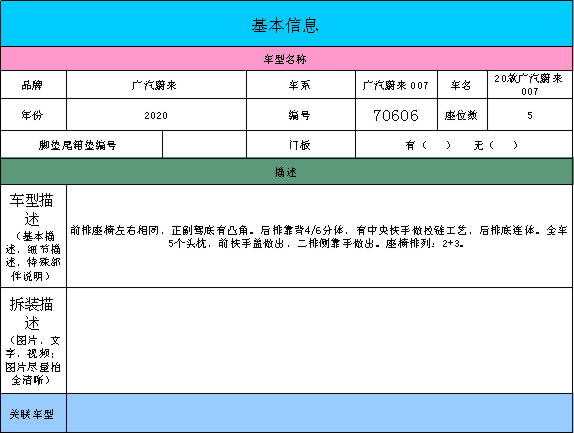
Task: Click the 编号 value 70606
Action: point(396,115)
